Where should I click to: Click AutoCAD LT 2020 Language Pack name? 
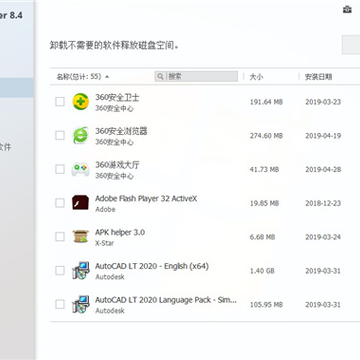[166, 300]
